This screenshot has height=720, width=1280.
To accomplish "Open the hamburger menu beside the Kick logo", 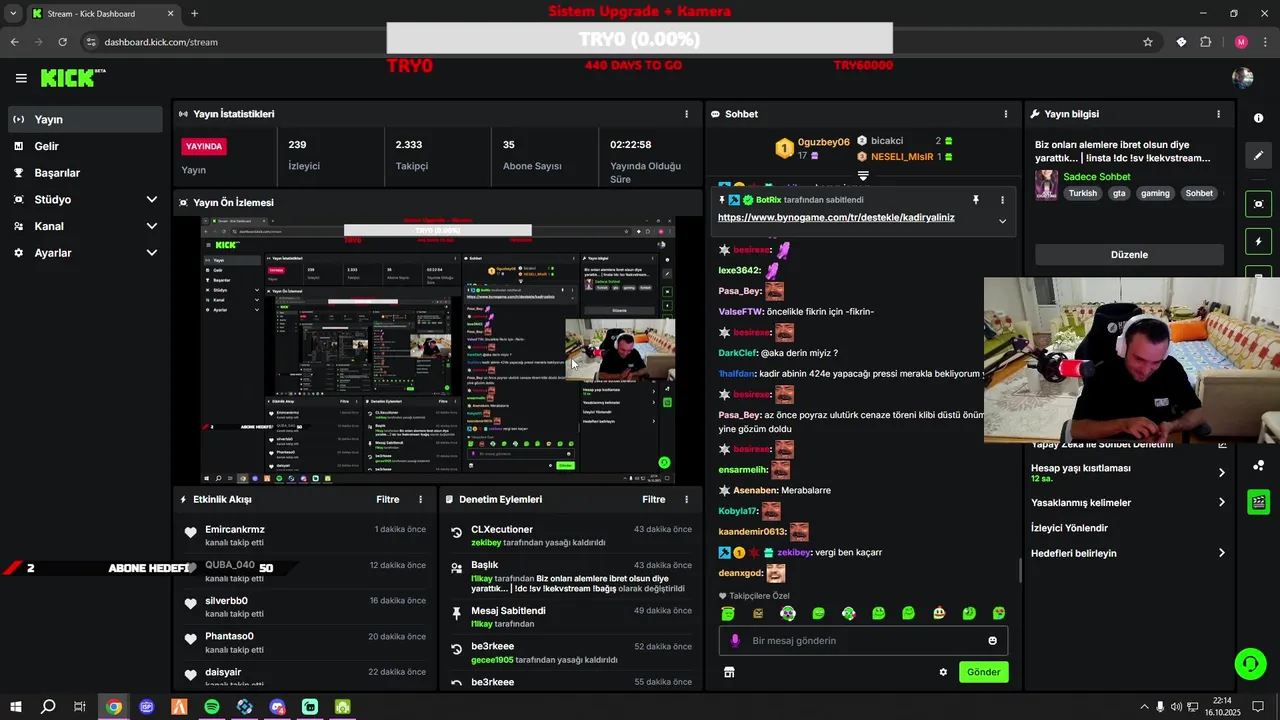I will point(20,78).
